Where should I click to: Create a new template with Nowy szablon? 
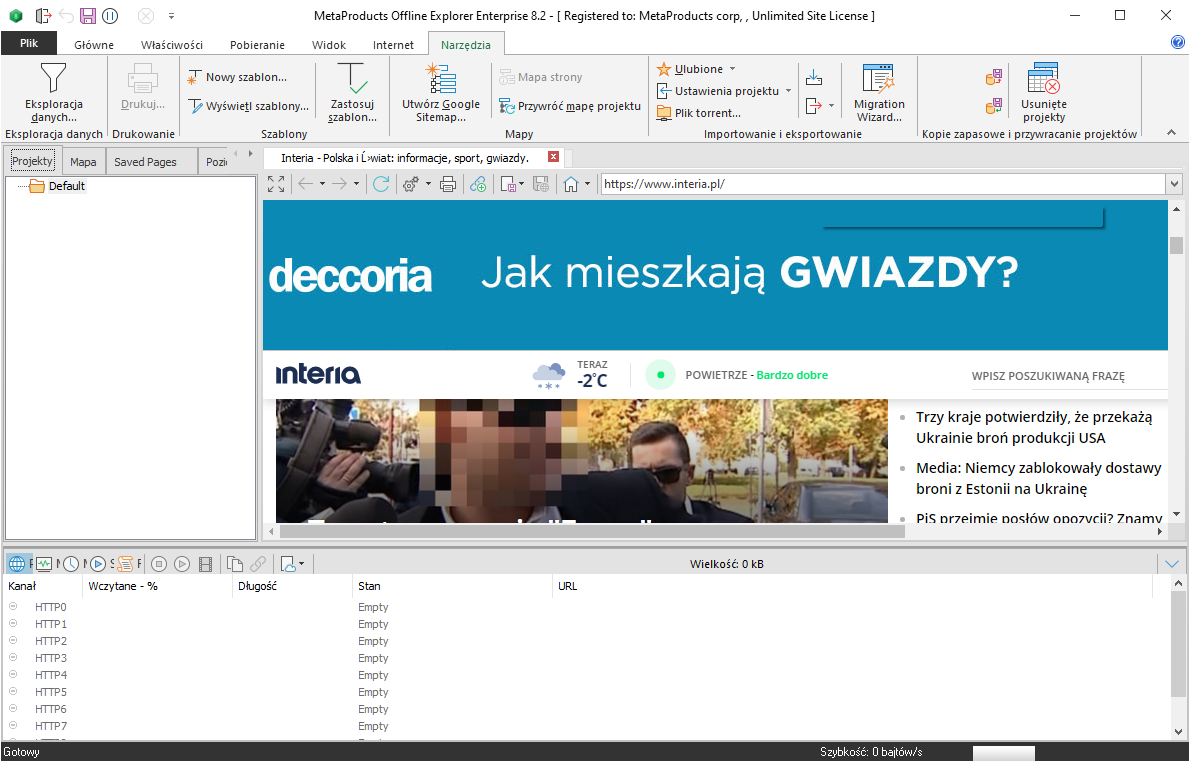click(238, 77)
